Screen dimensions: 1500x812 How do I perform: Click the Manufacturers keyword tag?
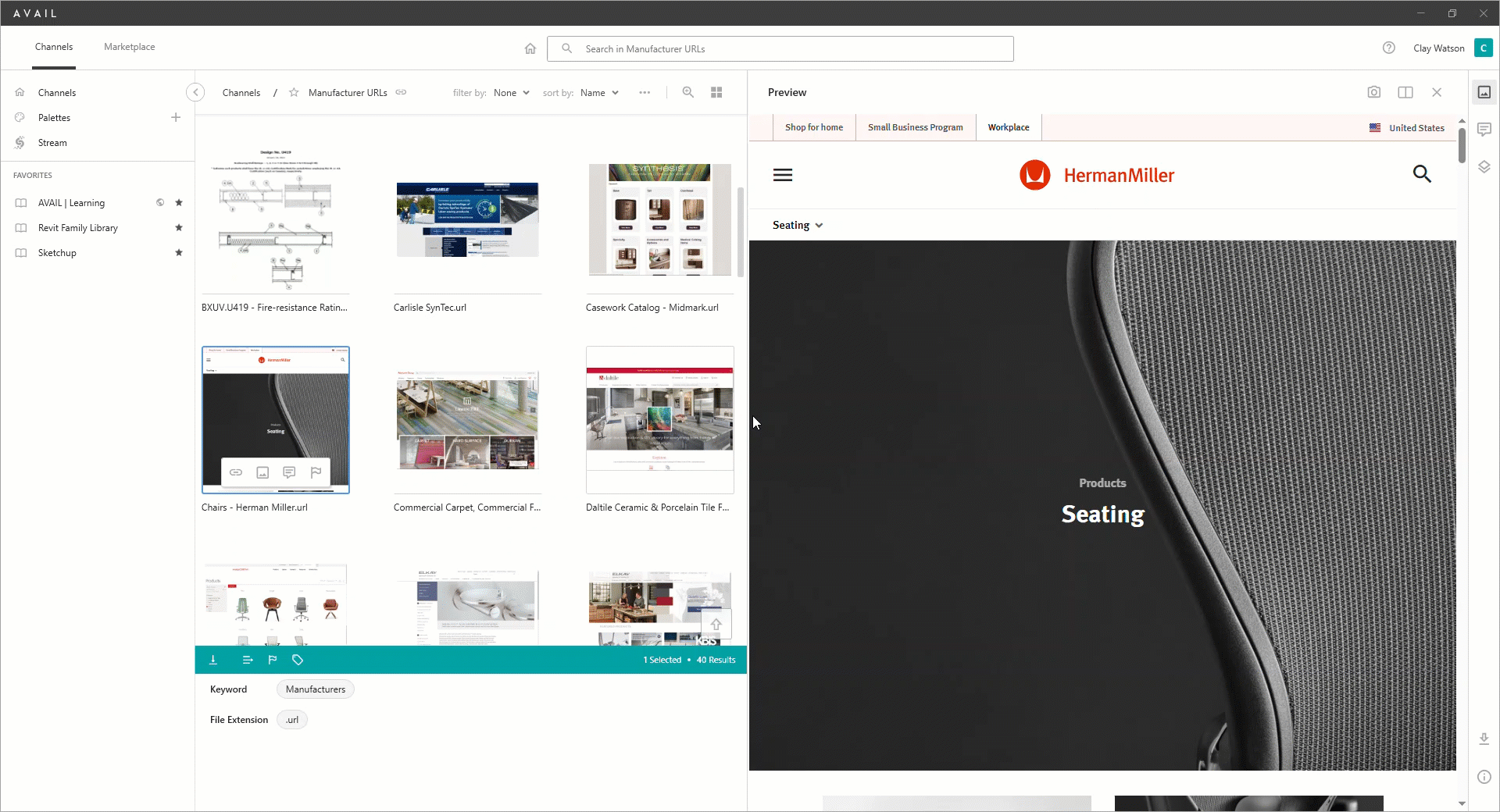(315, 689)
